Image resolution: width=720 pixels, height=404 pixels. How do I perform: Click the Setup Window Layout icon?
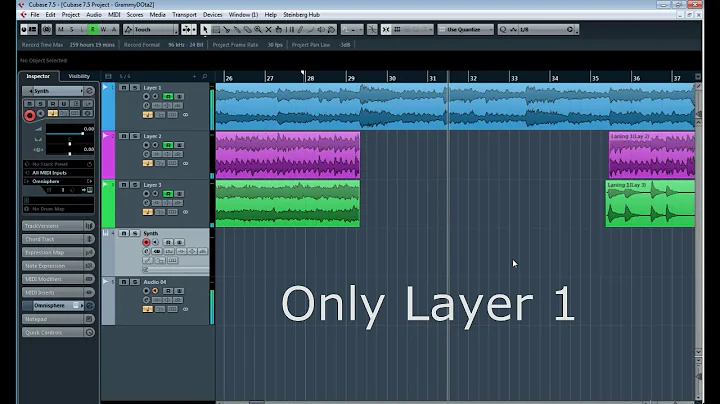(x=33, y=29)
